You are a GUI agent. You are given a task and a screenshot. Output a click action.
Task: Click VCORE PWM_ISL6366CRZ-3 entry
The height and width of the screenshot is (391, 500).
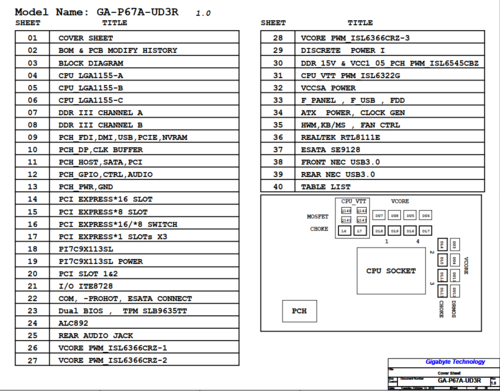coord(372,38)
